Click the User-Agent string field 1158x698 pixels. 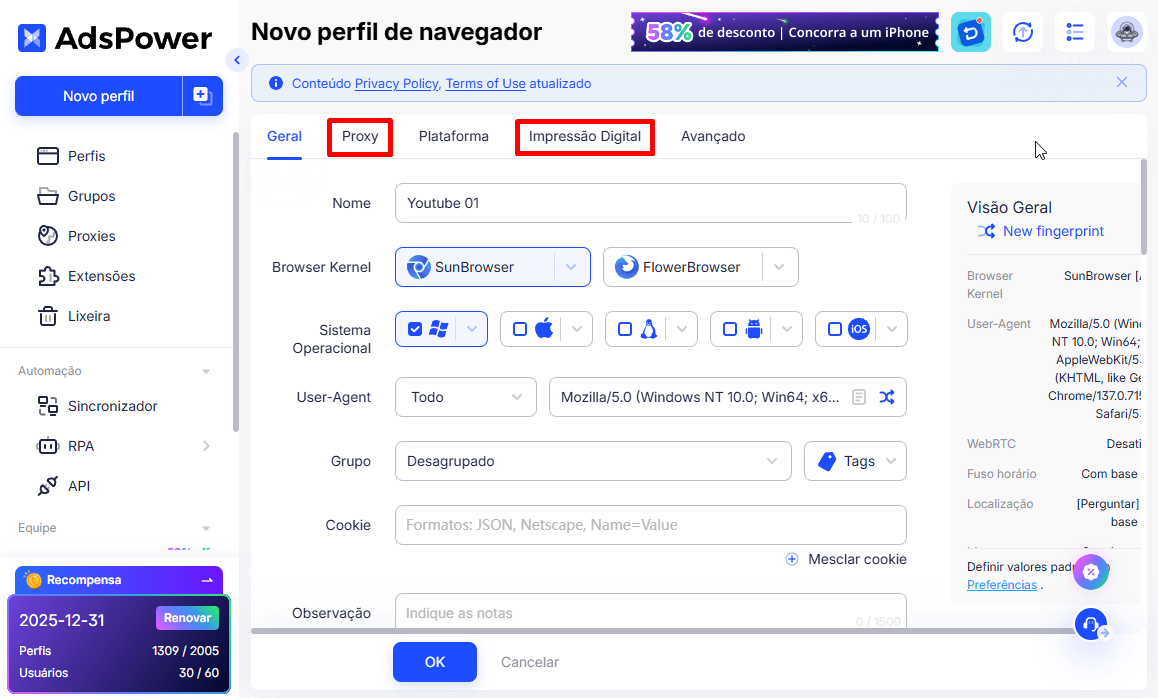coord(727,397)
